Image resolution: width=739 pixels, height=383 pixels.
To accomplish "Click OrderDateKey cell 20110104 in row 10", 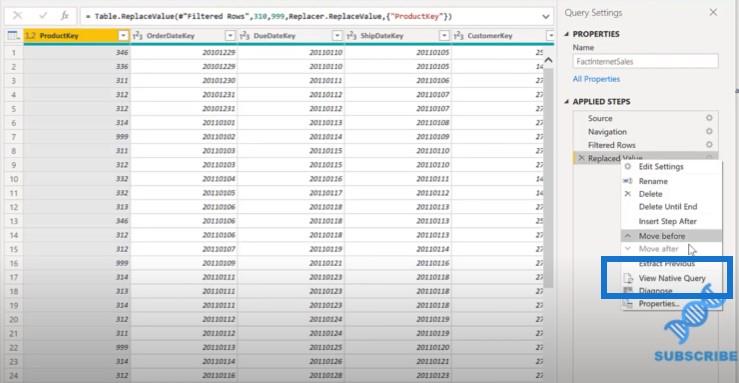I will pyautogui.click(x=184, y=179).
